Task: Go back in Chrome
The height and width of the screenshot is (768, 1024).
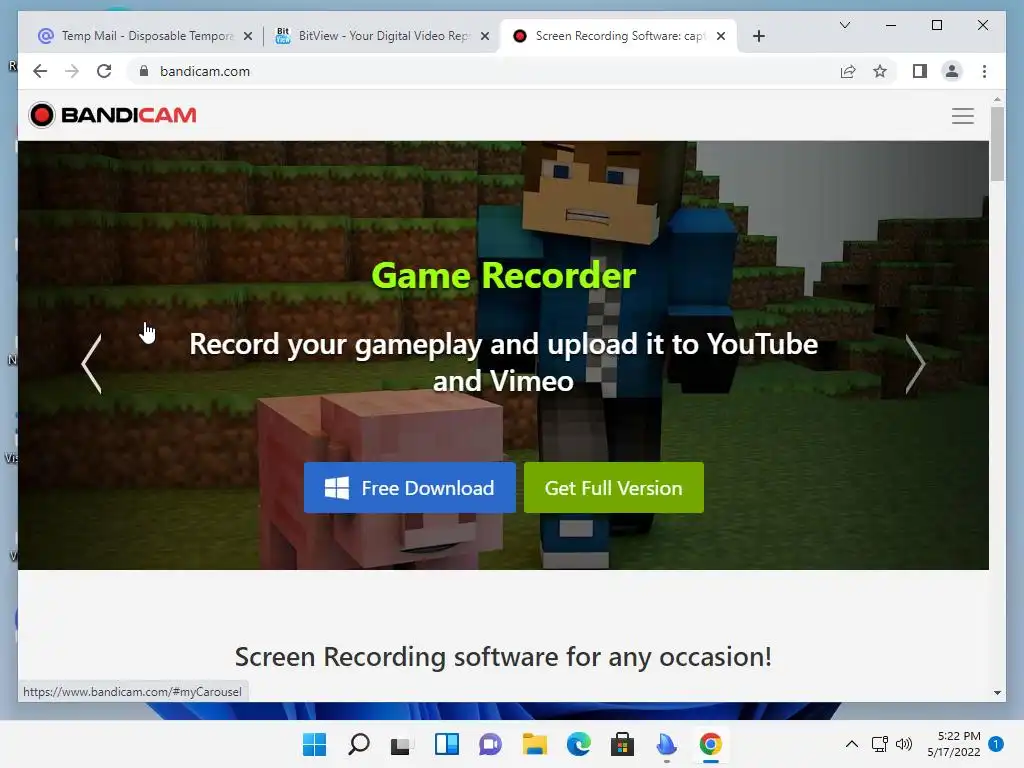Action: (40, 71)
